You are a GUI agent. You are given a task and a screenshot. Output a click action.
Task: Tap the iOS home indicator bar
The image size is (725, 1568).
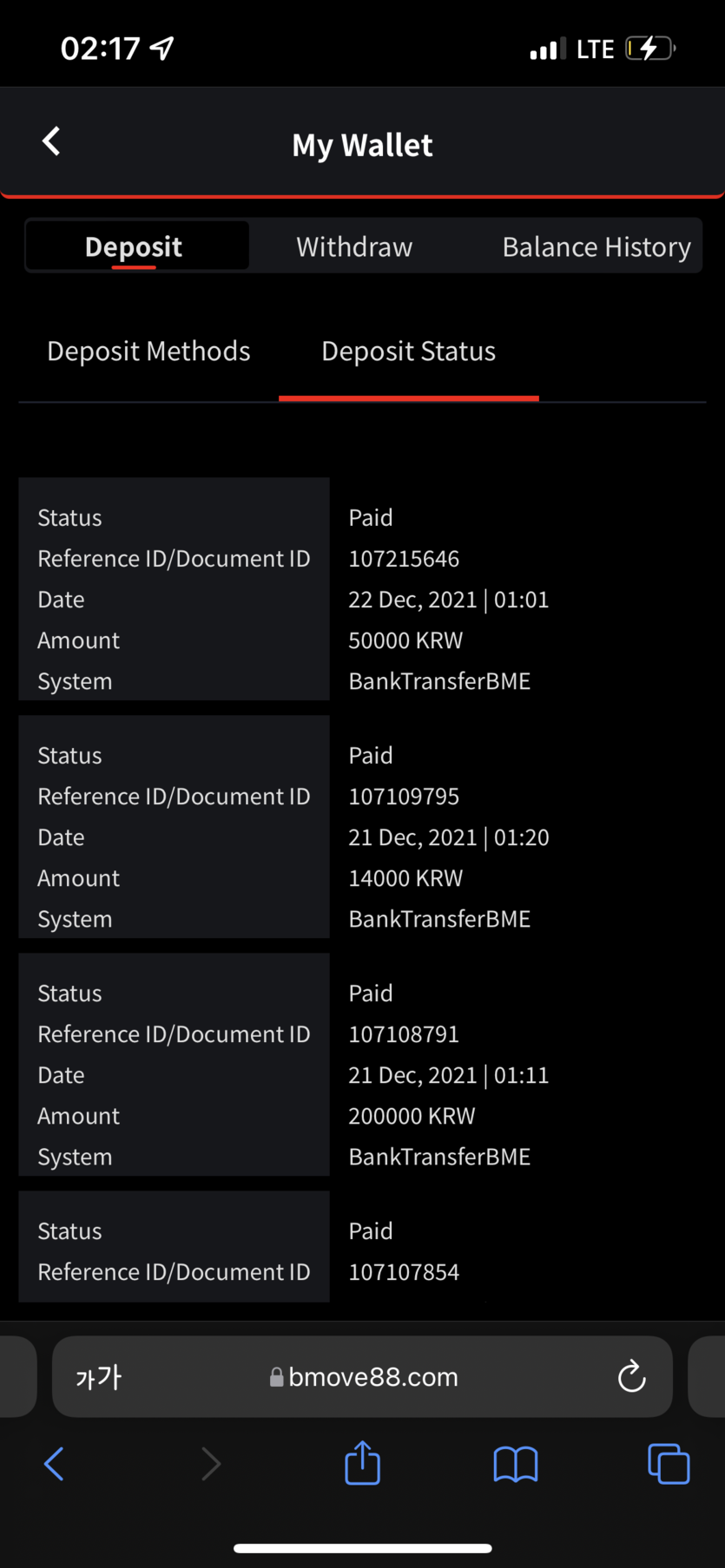click(362, 1548)
